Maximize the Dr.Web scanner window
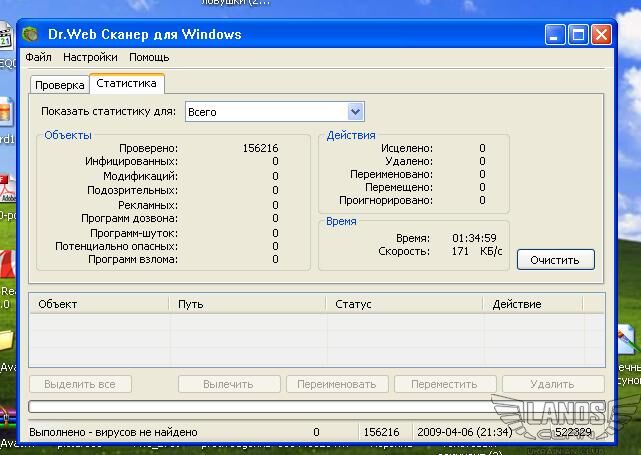This screenshot has width=641, height=455. 578,35
